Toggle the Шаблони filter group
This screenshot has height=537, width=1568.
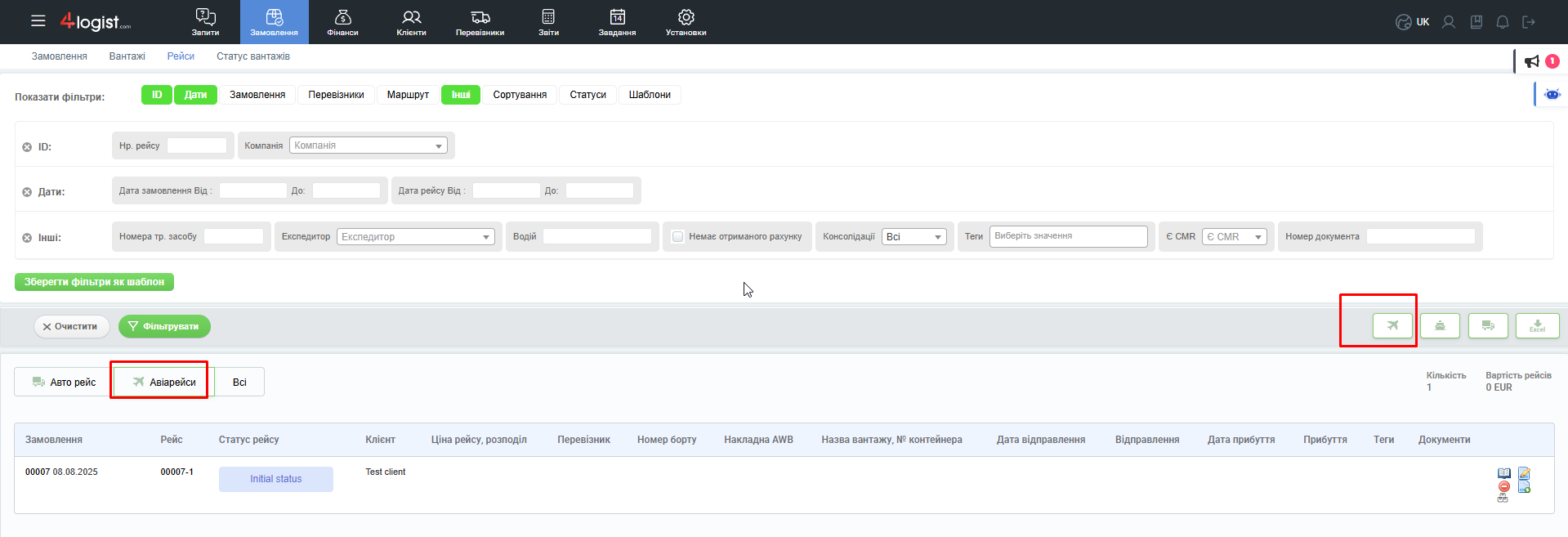coord(650,95)
